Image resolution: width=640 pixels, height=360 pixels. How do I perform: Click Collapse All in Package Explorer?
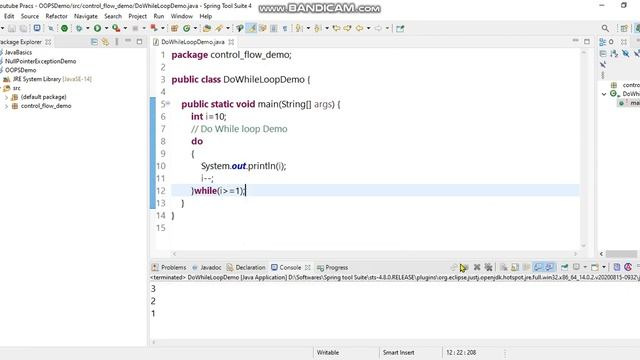click(x=94, y=42)
